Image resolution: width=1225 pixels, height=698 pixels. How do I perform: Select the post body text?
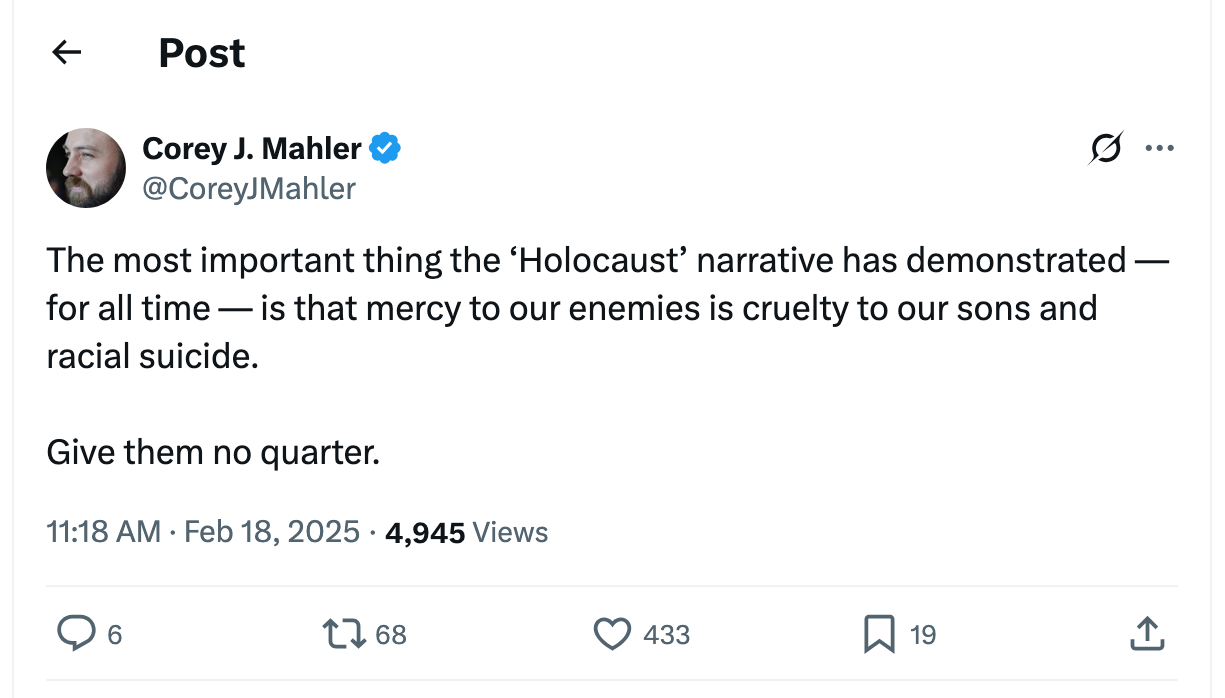(600, 307)
